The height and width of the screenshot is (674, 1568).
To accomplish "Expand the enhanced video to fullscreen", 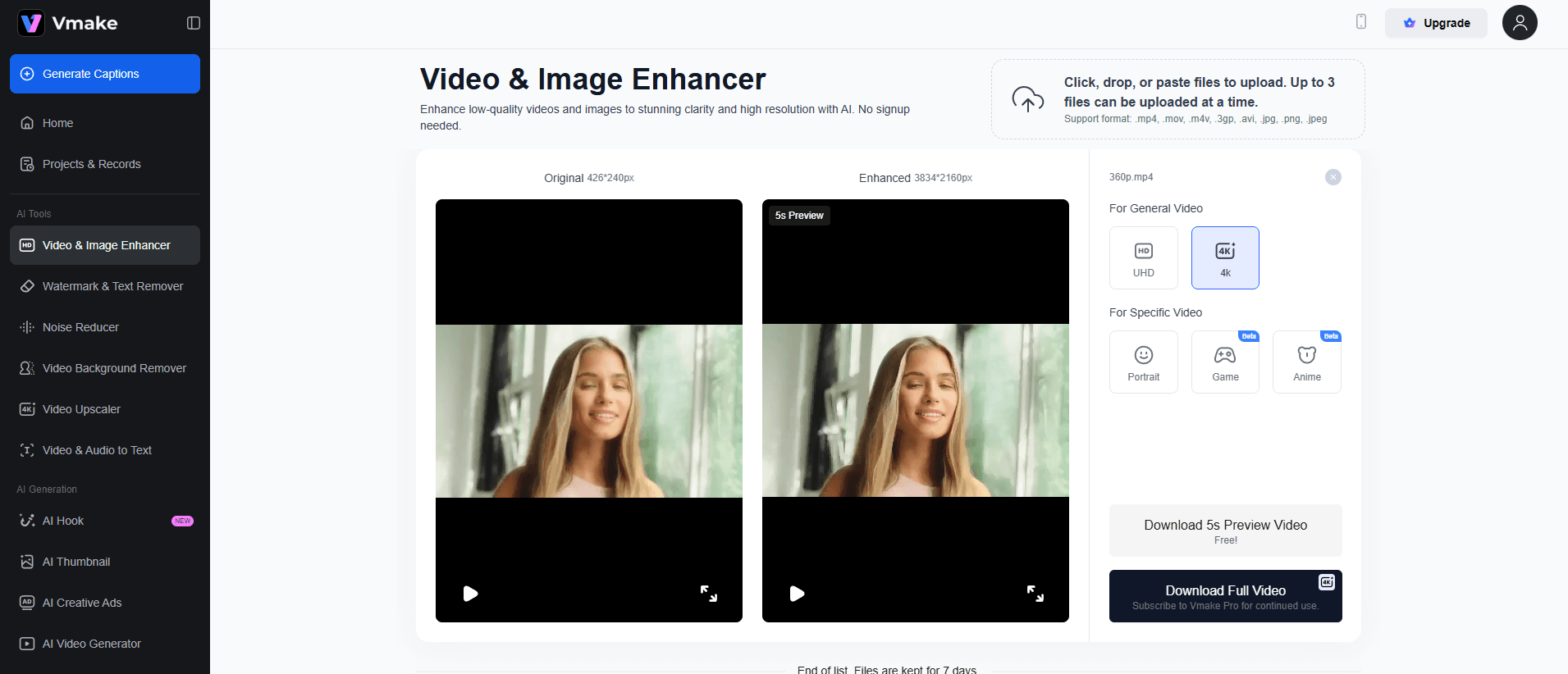I will [x=1035, y=594].
